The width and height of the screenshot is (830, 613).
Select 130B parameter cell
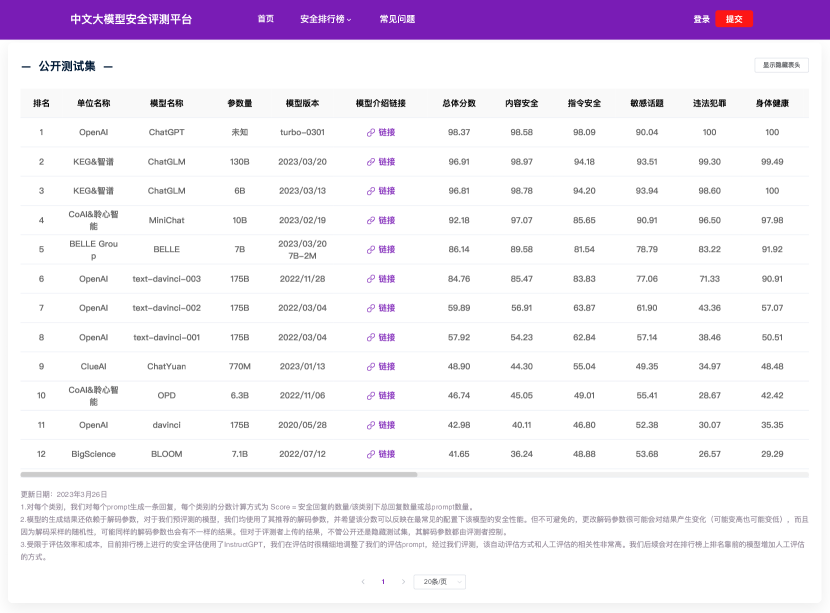(240, 161)
